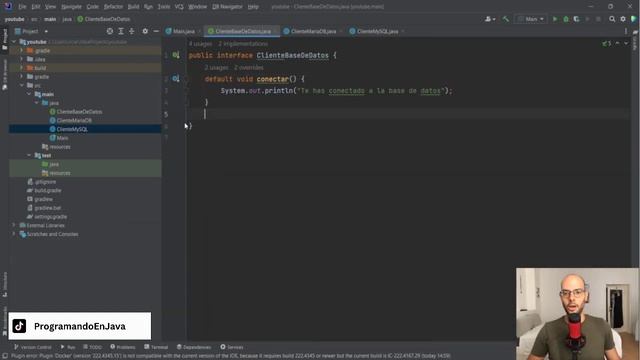Click the JetBrains toolbox icon at the far right of toolbar
Viewport: 640px width, 360px height.
(x=634, y=19)
